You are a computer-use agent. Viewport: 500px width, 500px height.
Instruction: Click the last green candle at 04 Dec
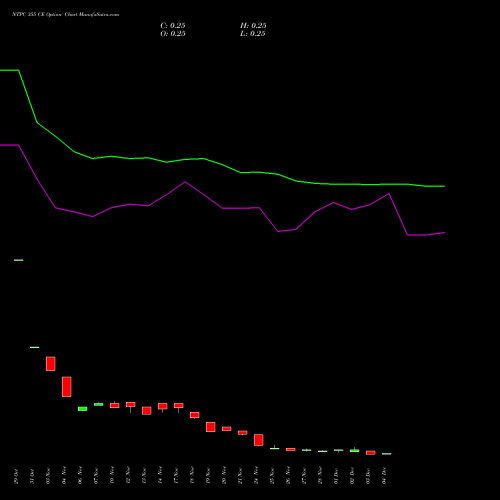coord(387,454)
